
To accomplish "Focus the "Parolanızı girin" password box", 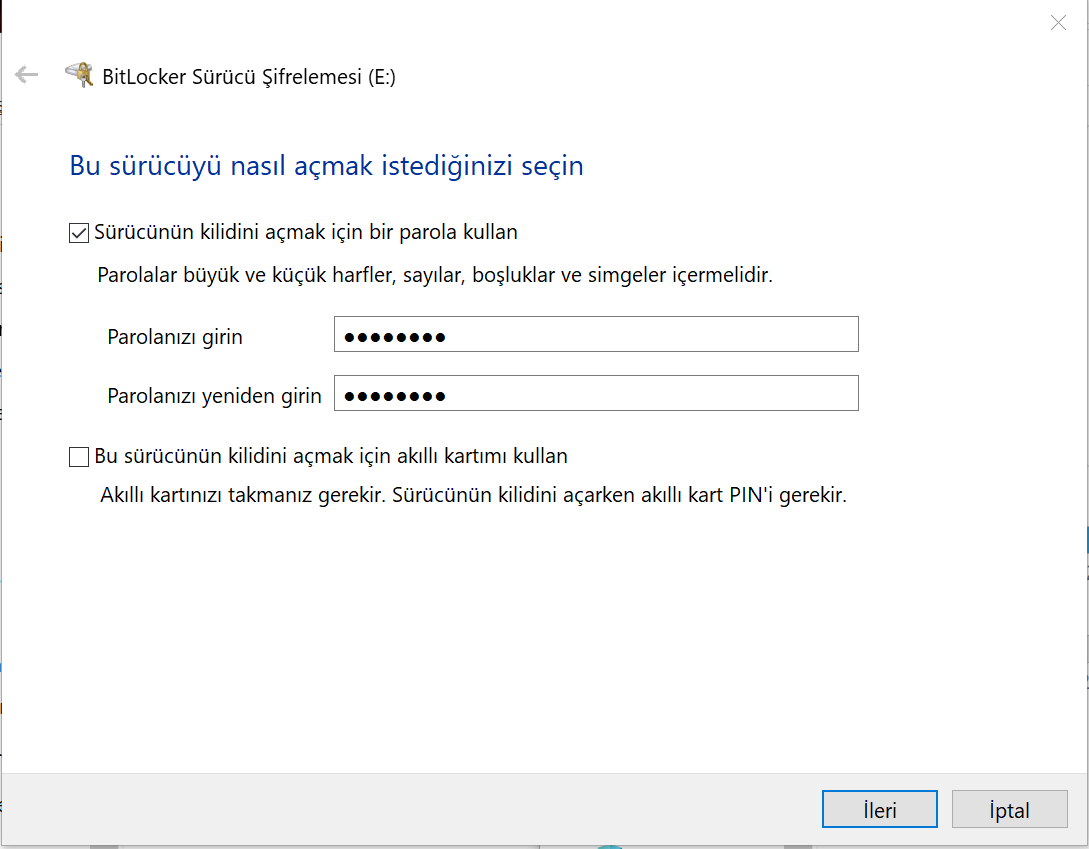I will click(650, 335).
